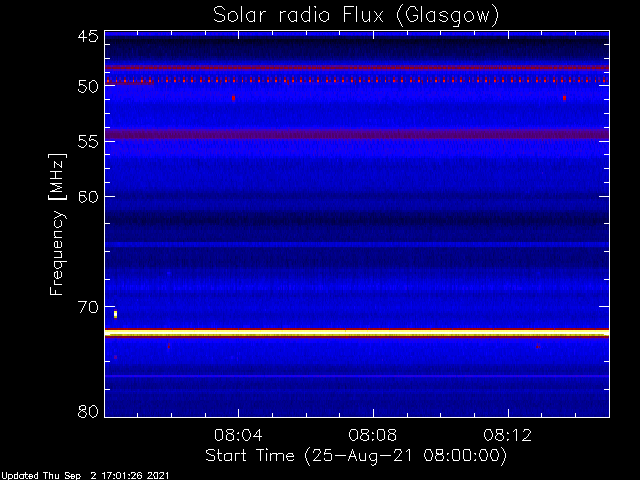This screenshot has width=640, height=480.
Task: Click the 60 MHz frequency tick label
Action: click(87, 196)
